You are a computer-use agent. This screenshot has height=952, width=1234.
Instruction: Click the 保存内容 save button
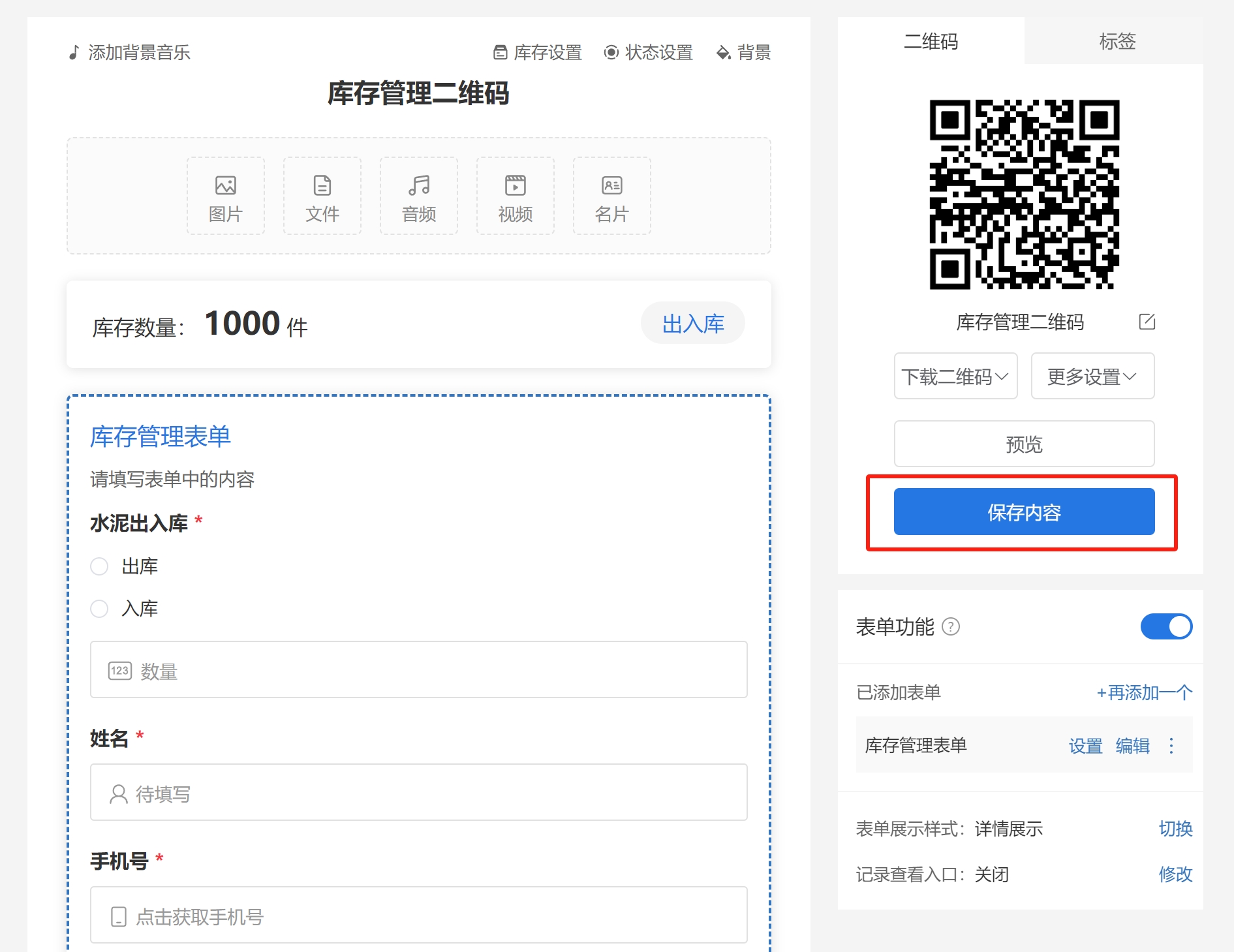click(1025, 512)
